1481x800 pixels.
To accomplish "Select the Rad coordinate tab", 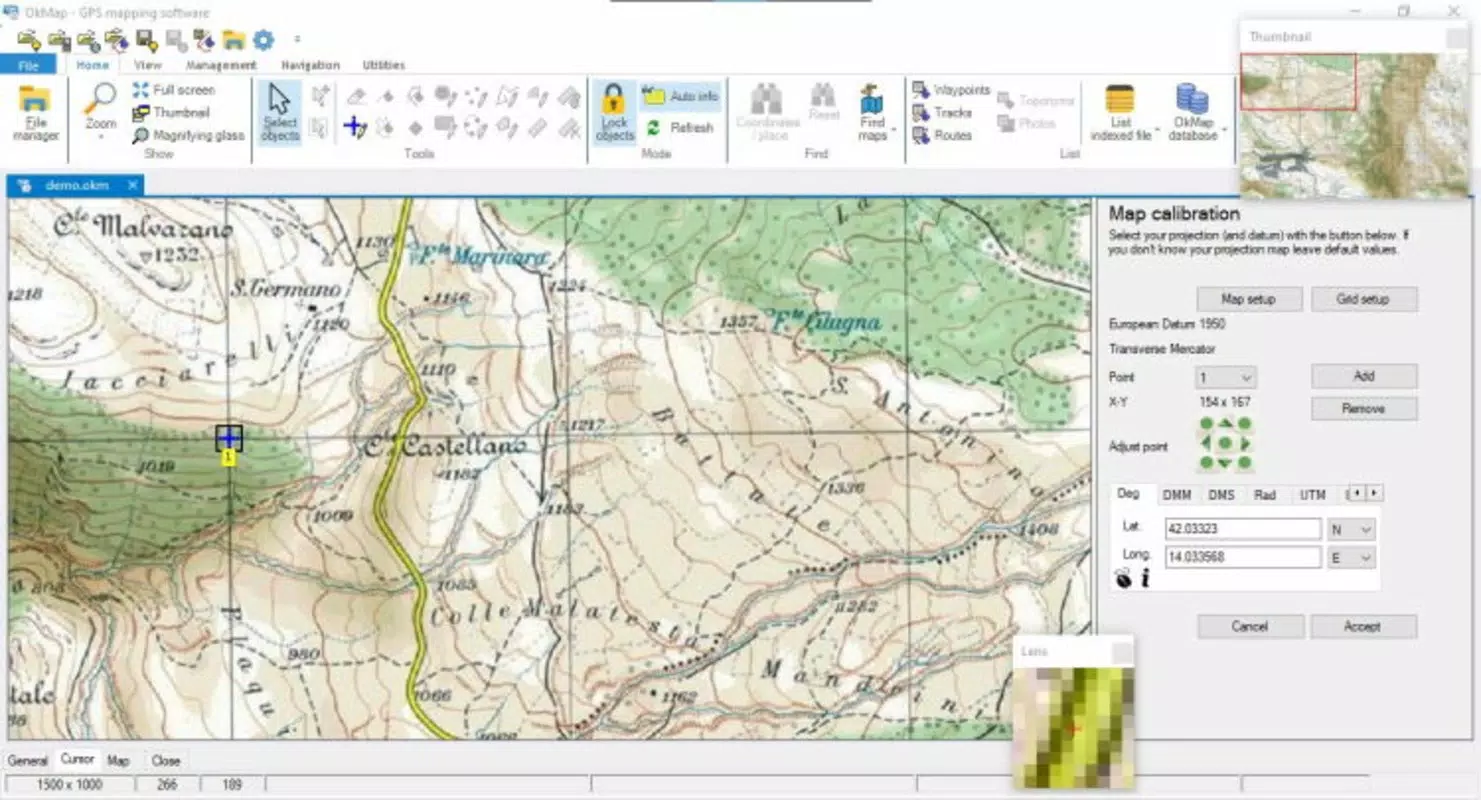I will point(1265,494).
